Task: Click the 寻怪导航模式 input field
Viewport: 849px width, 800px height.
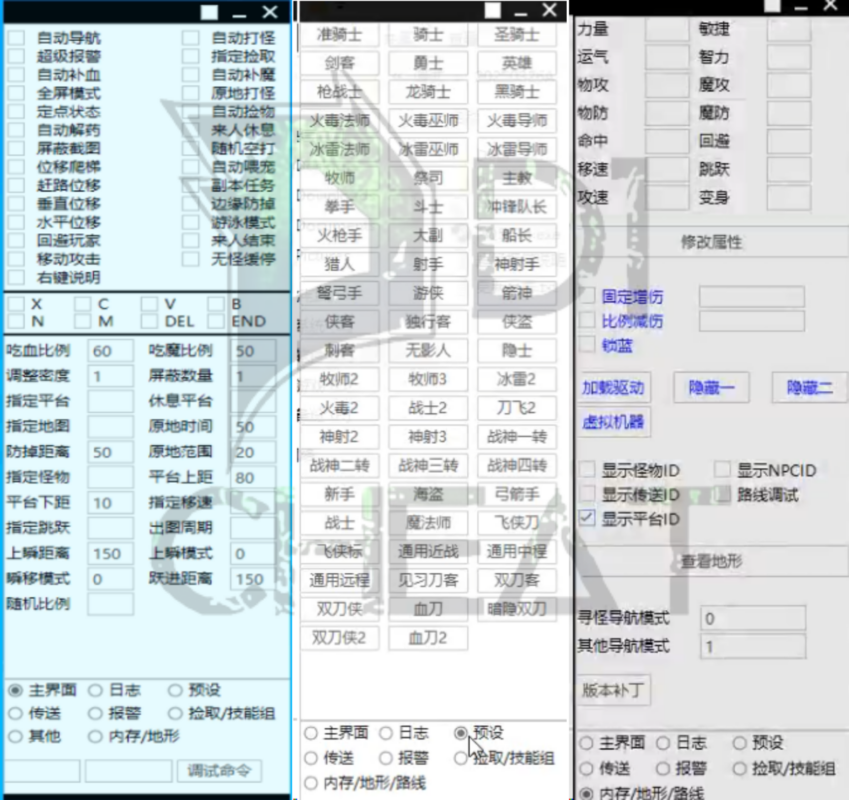Action: 753,618
